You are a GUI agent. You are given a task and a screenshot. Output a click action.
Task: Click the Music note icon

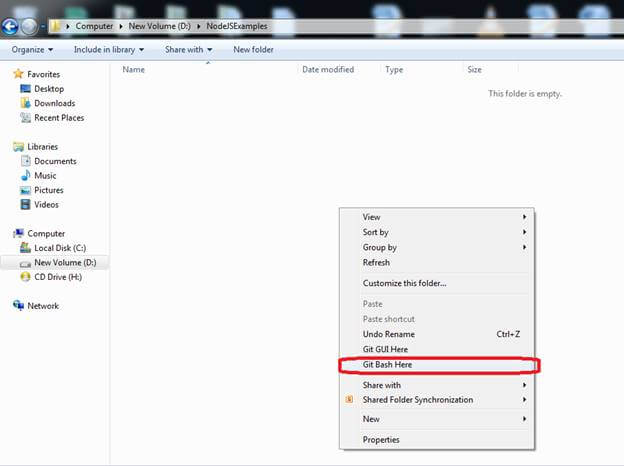pos(25,175)
